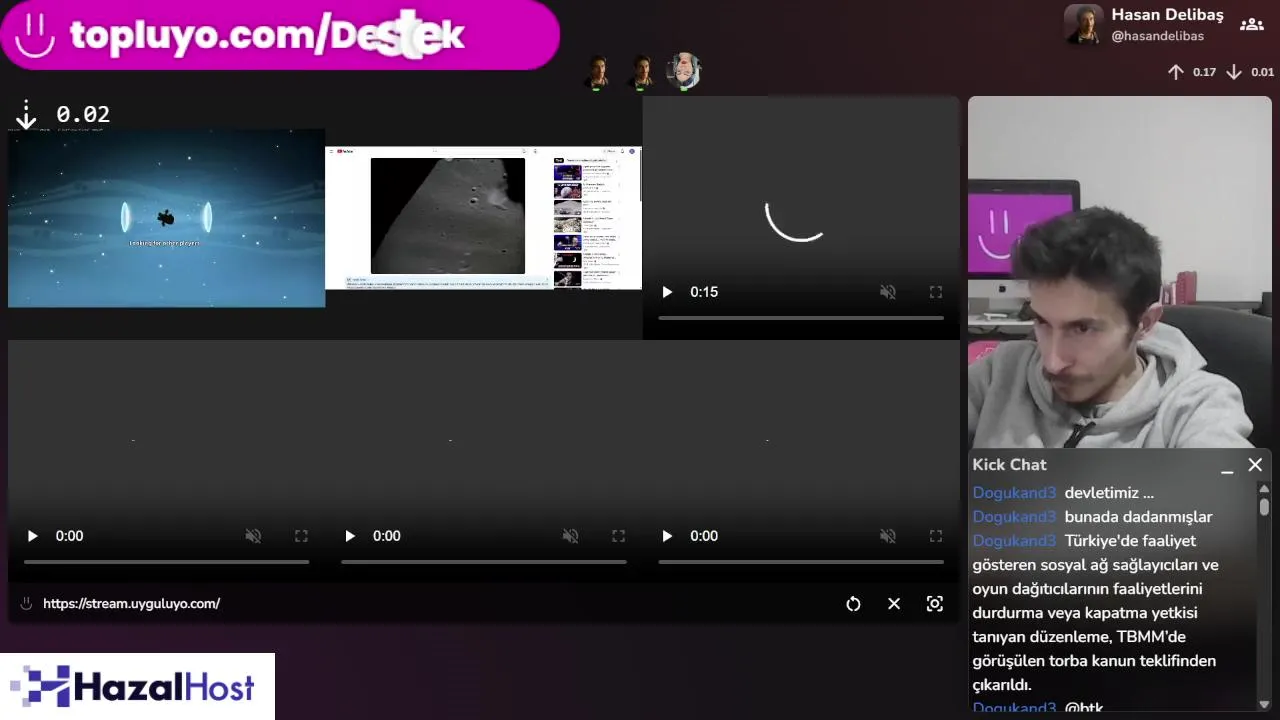Viewport: 1280px width, 720px height.
Task: Open Hasan Delibaş profile avatar
Action: point(1083,25)
